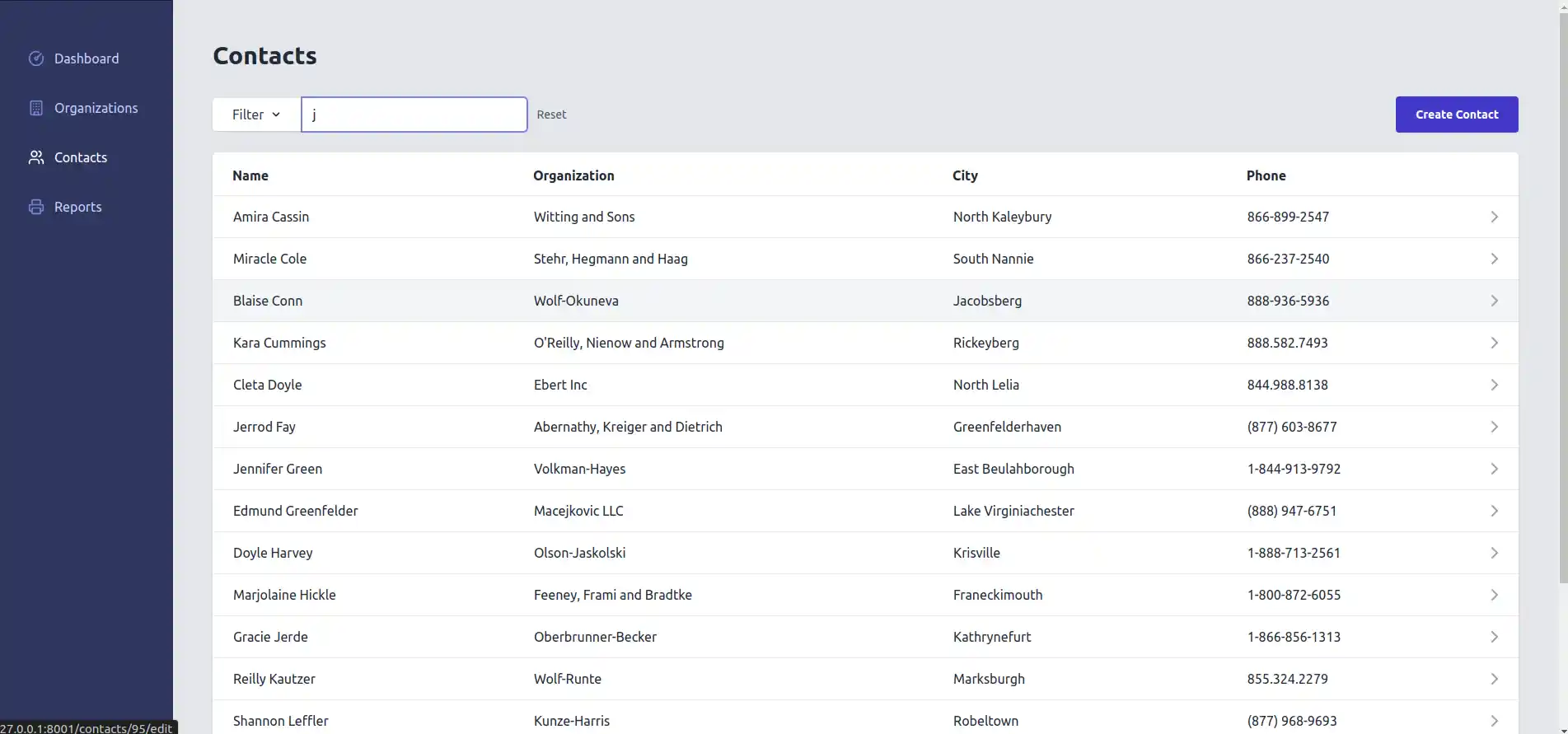Image resolution: width=1568 pixels, height=734 pixels.
Task: Click city Greenfelderhaven
Action: coord(1007,427)
